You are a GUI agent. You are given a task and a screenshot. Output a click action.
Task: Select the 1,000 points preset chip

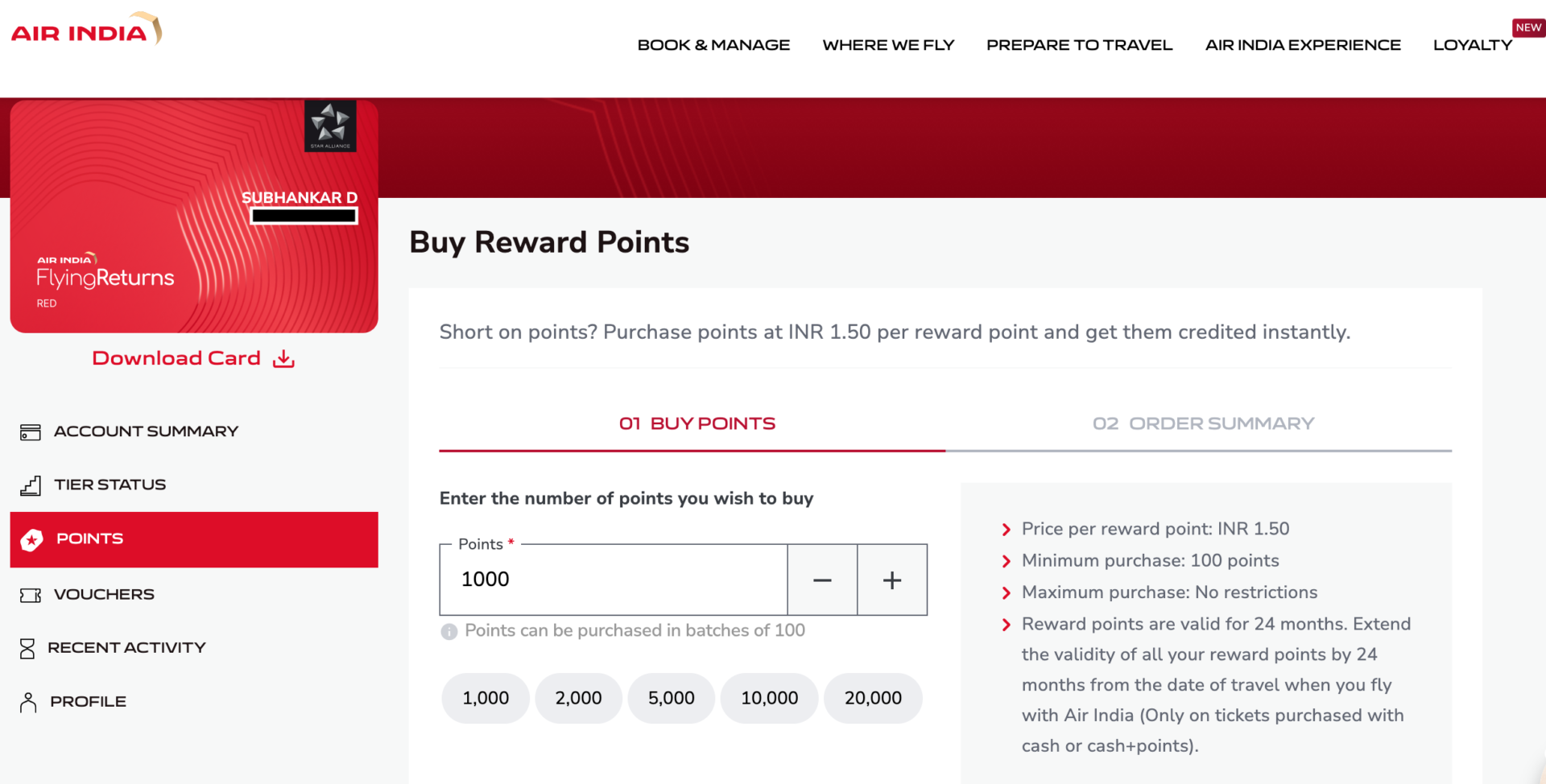[486, 698]
